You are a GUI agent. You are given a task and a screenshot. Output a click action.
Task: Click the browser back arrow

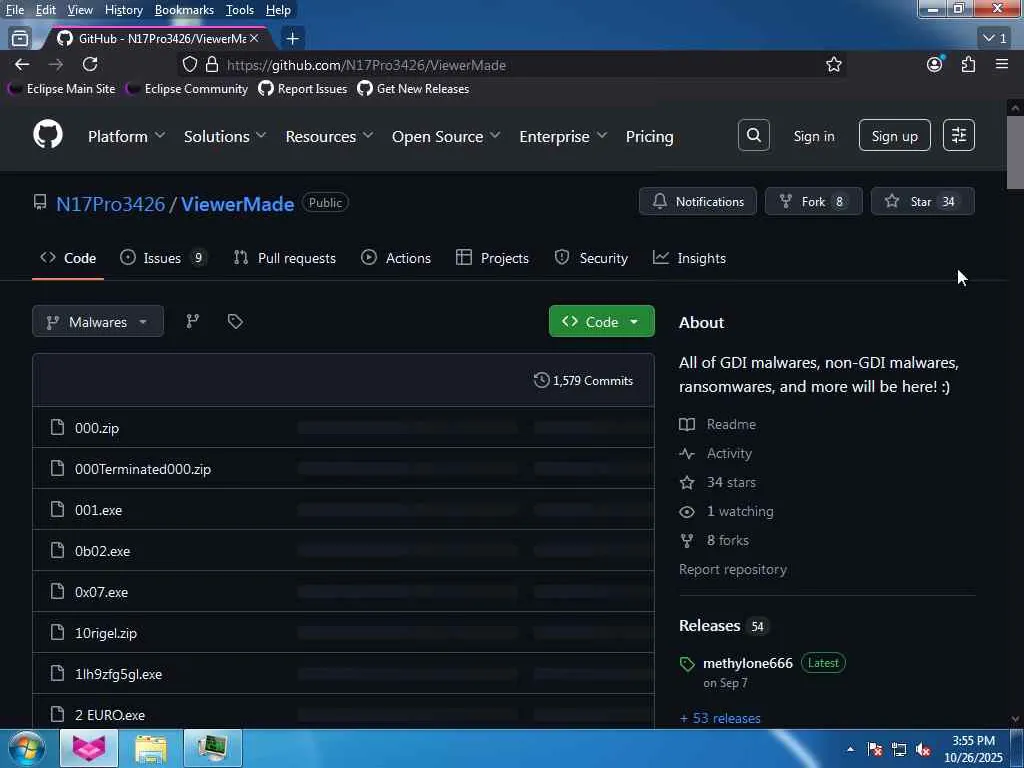coord(22,64)
